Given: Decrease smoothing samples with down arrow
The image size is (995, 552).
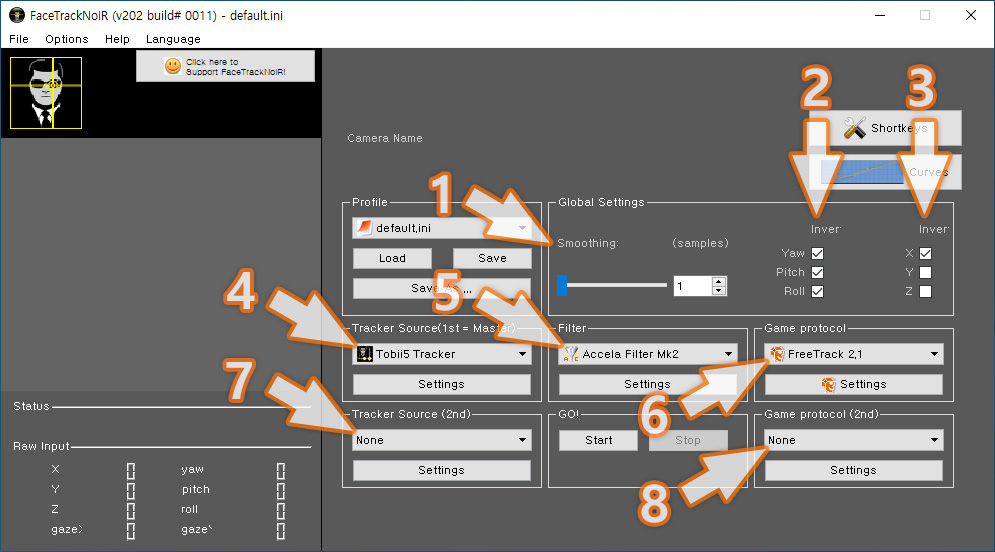Looking at the screenshot, I should [x=718, y=291].
